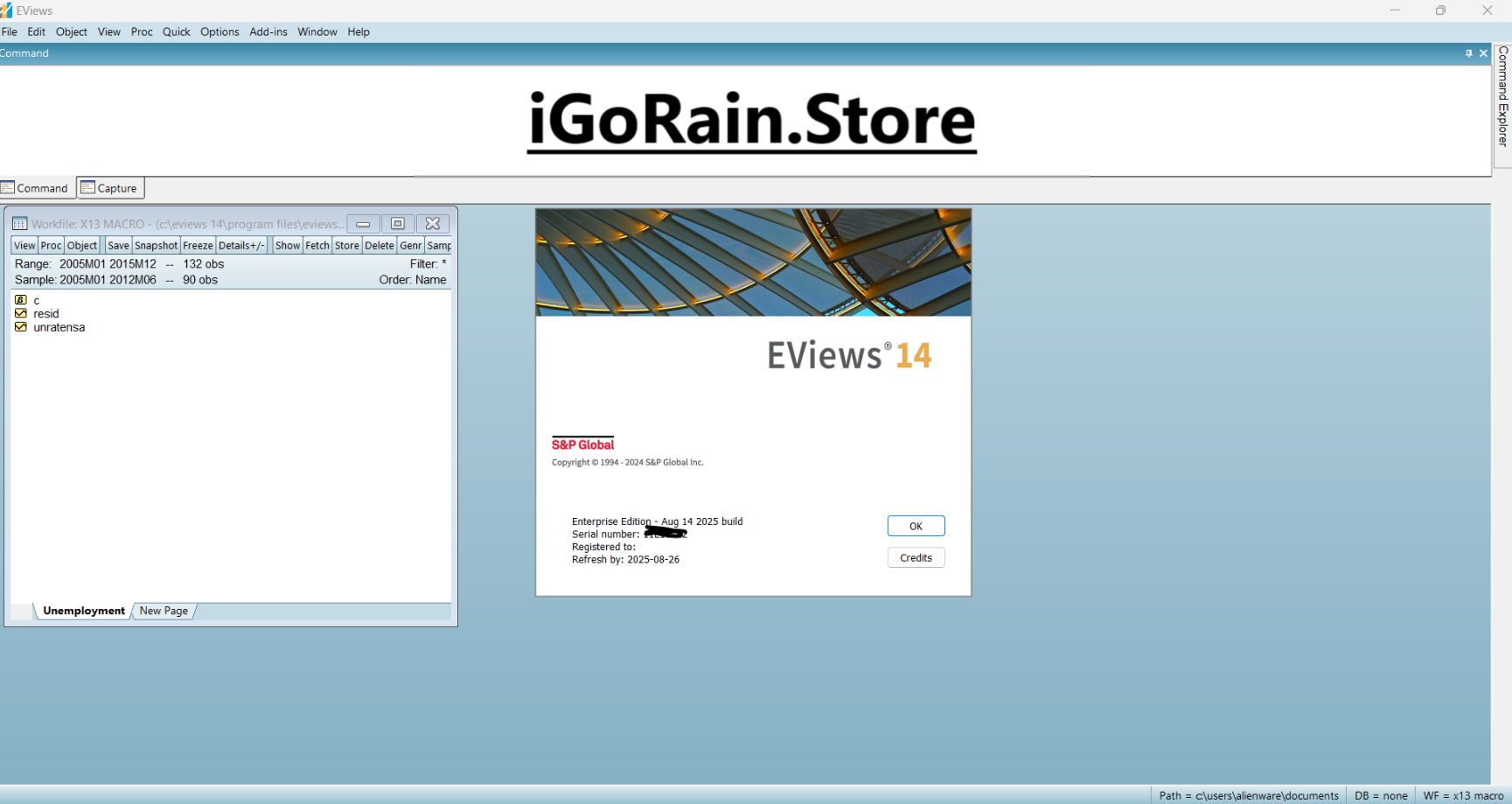Open the Object menu on the workfile toolbar

coord(81,245)
